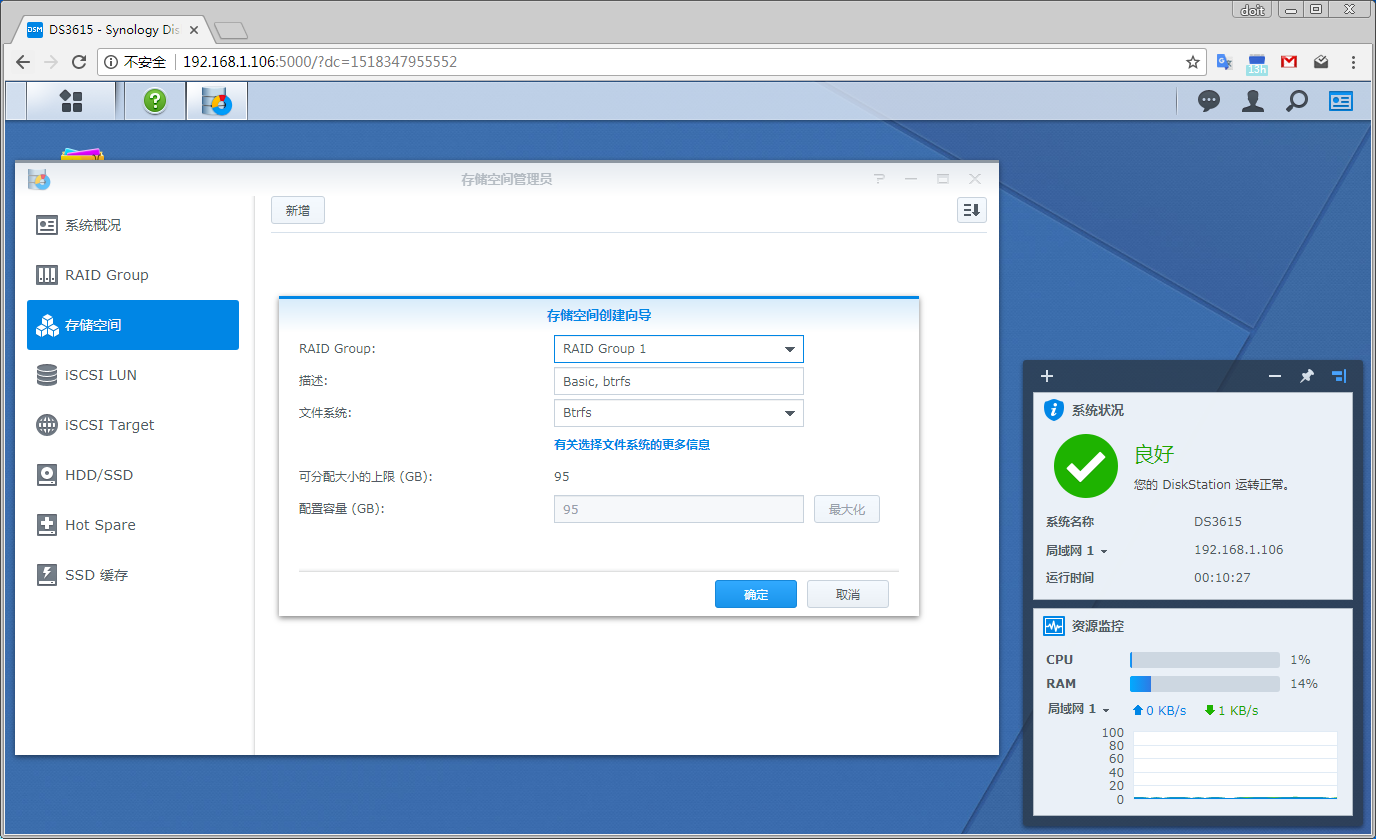Image resolution: width=1376 pixels, height=839 pixels.
Task: Expand the 局域网 1 selector in system status
Action: click(1076, 551)
